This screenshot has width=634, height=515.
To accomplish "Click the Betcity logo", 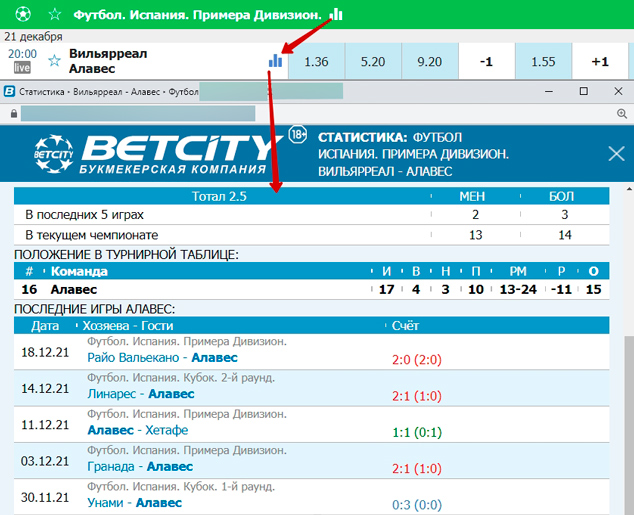I will click(158, 154).
